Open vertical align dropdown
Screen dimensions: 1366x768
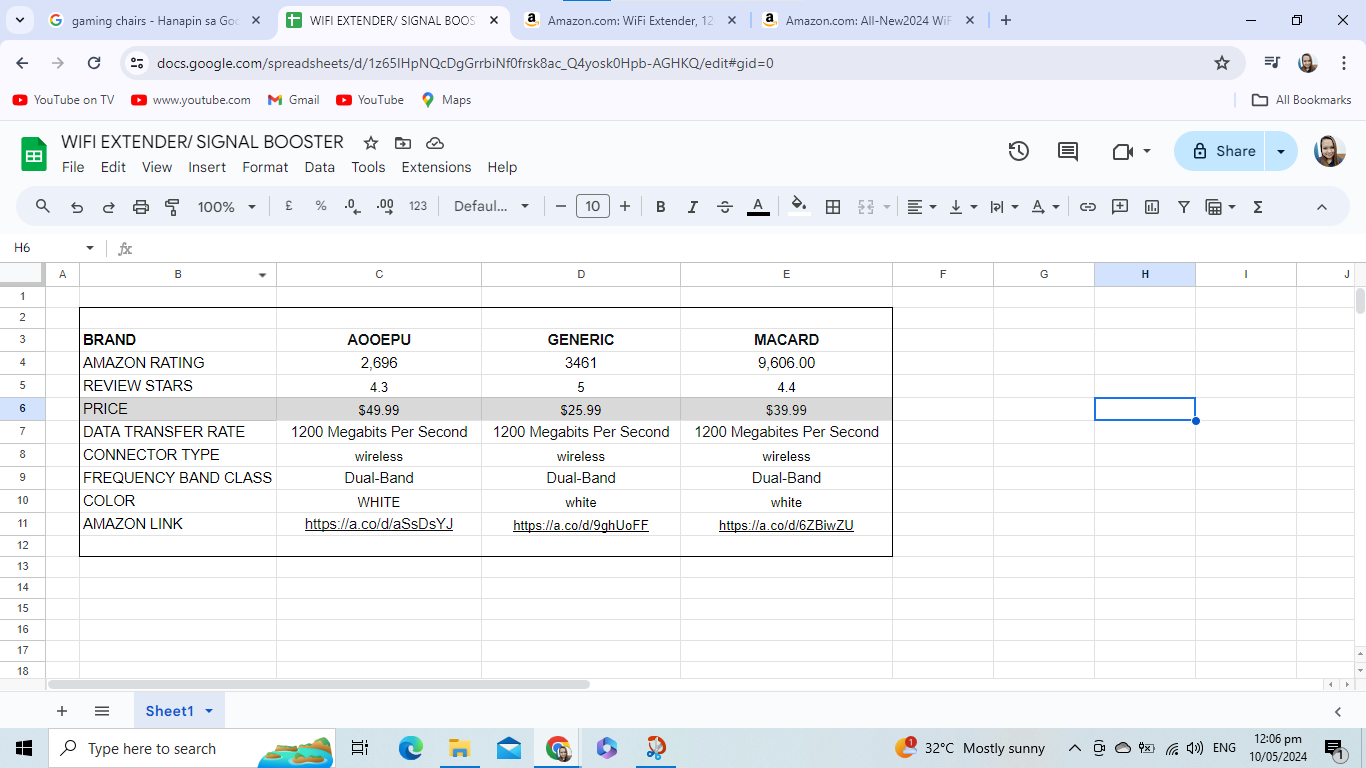pos(963,207)
